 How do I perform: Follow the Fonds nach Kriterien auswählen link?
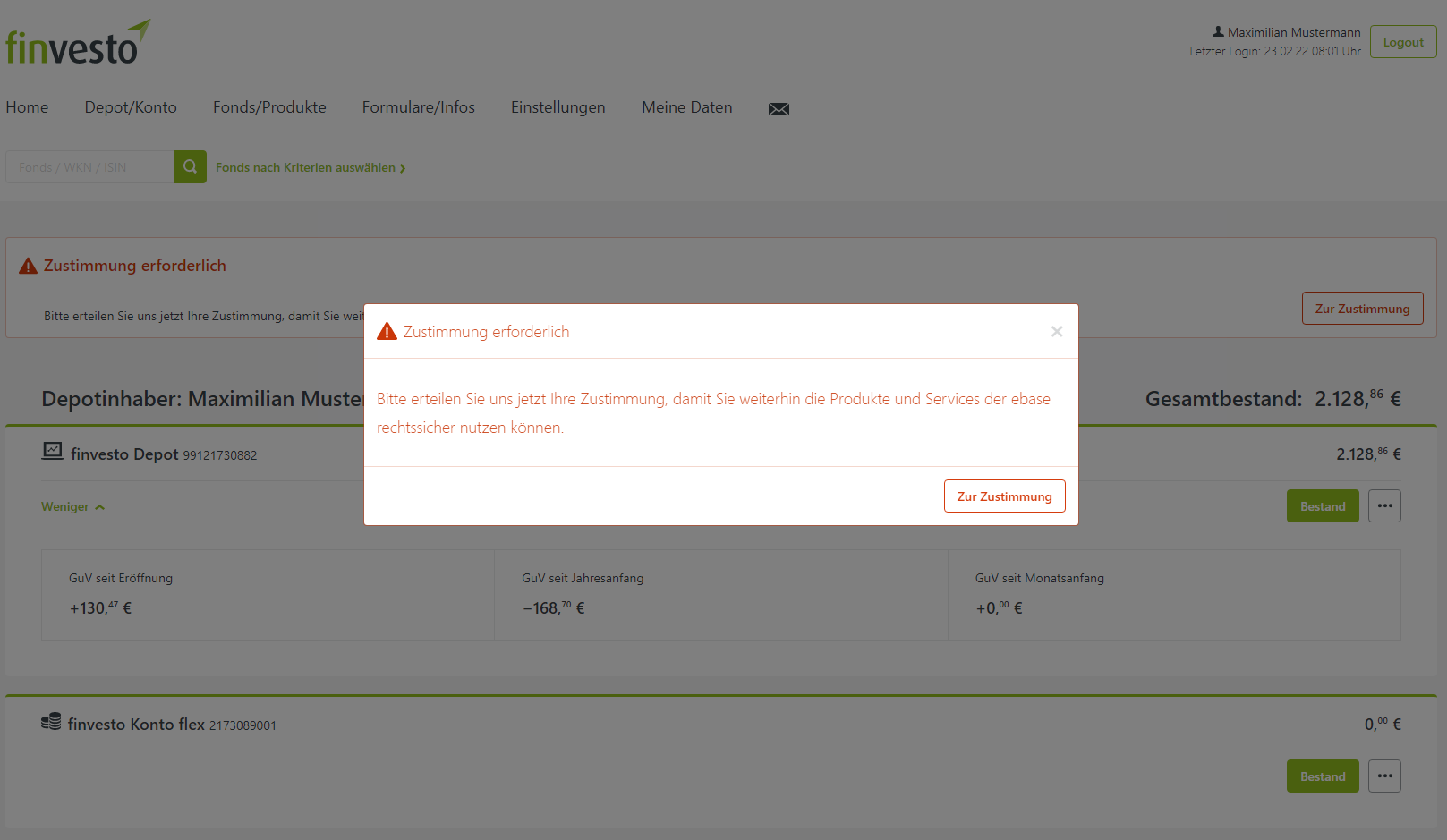[311, 167]
